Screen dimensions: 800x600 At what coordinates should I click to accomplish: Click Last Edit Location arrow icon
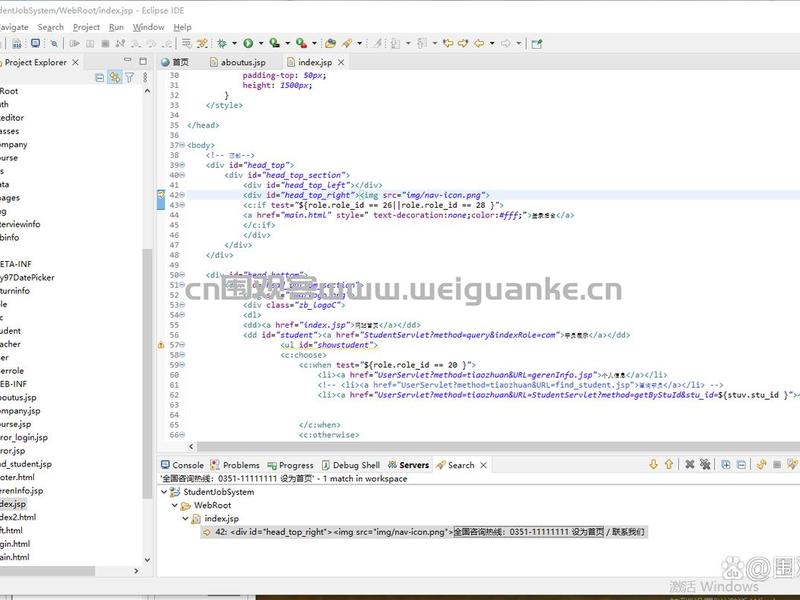(x=448, y=43)
